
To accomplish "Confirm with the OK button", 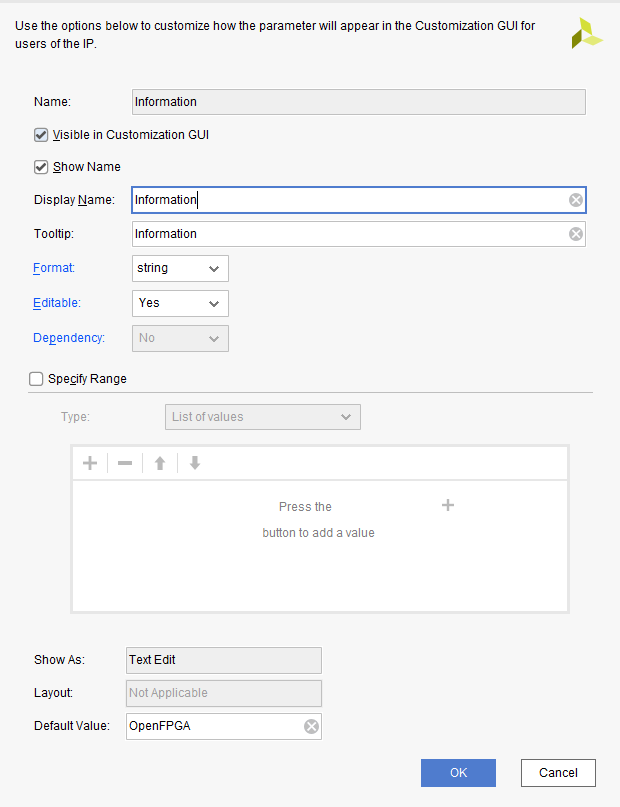I will click(458, 773).
